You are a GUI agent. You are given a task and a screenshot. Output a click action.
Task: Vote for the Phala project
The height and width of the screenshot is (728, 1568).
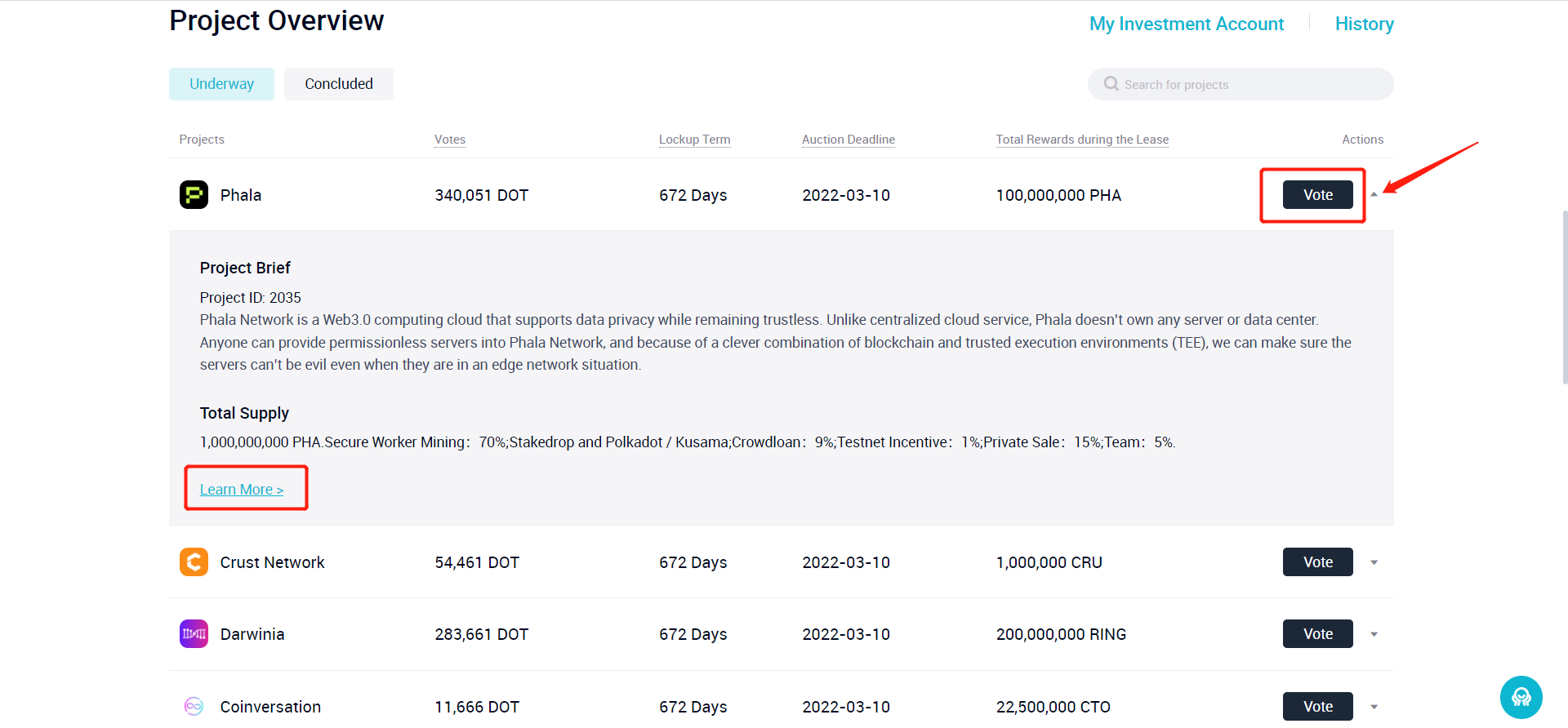1317,195
